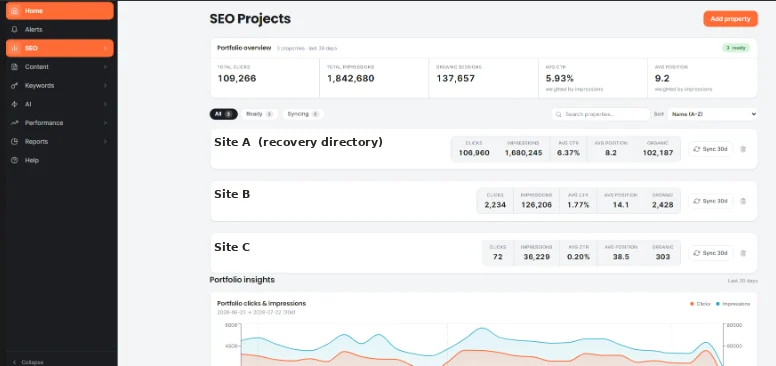Image resolution: width=776 pixels, height=366 pixels.
Task: Click the Search properties input field
Action: coord(601,114)
